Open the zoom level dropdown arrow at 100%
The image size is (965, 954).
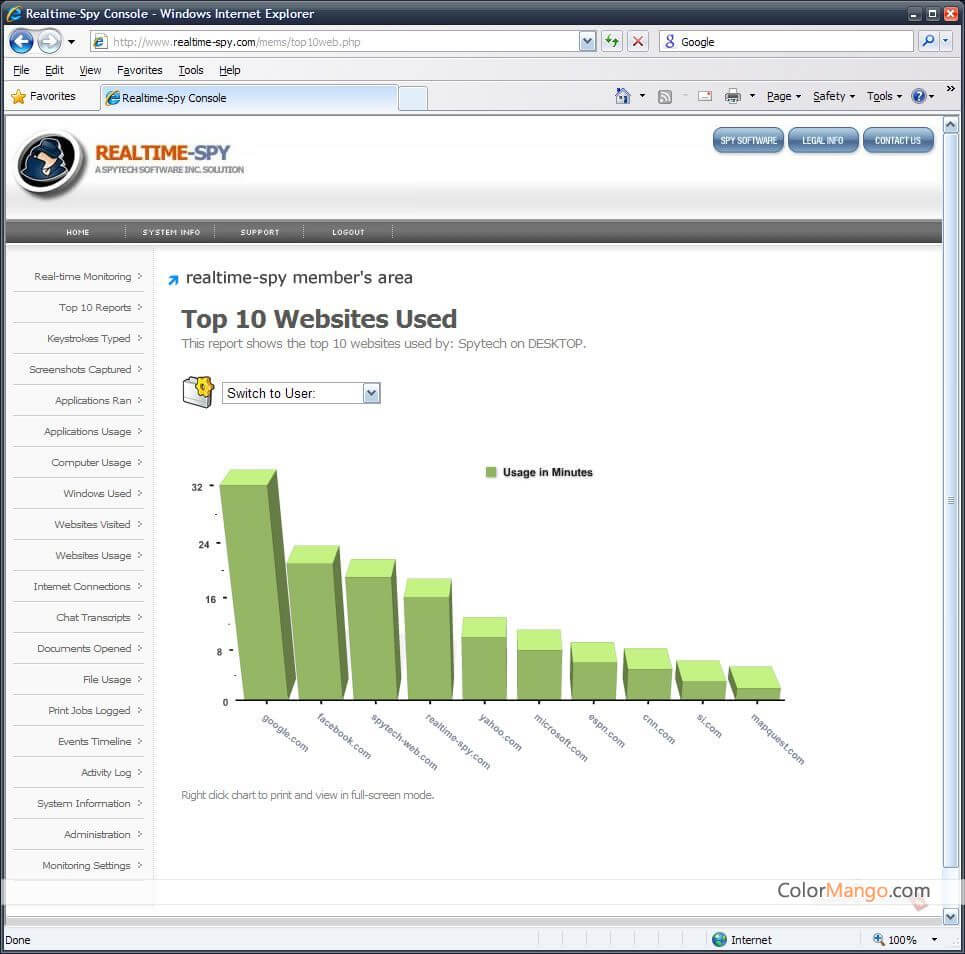click(934, 939)
